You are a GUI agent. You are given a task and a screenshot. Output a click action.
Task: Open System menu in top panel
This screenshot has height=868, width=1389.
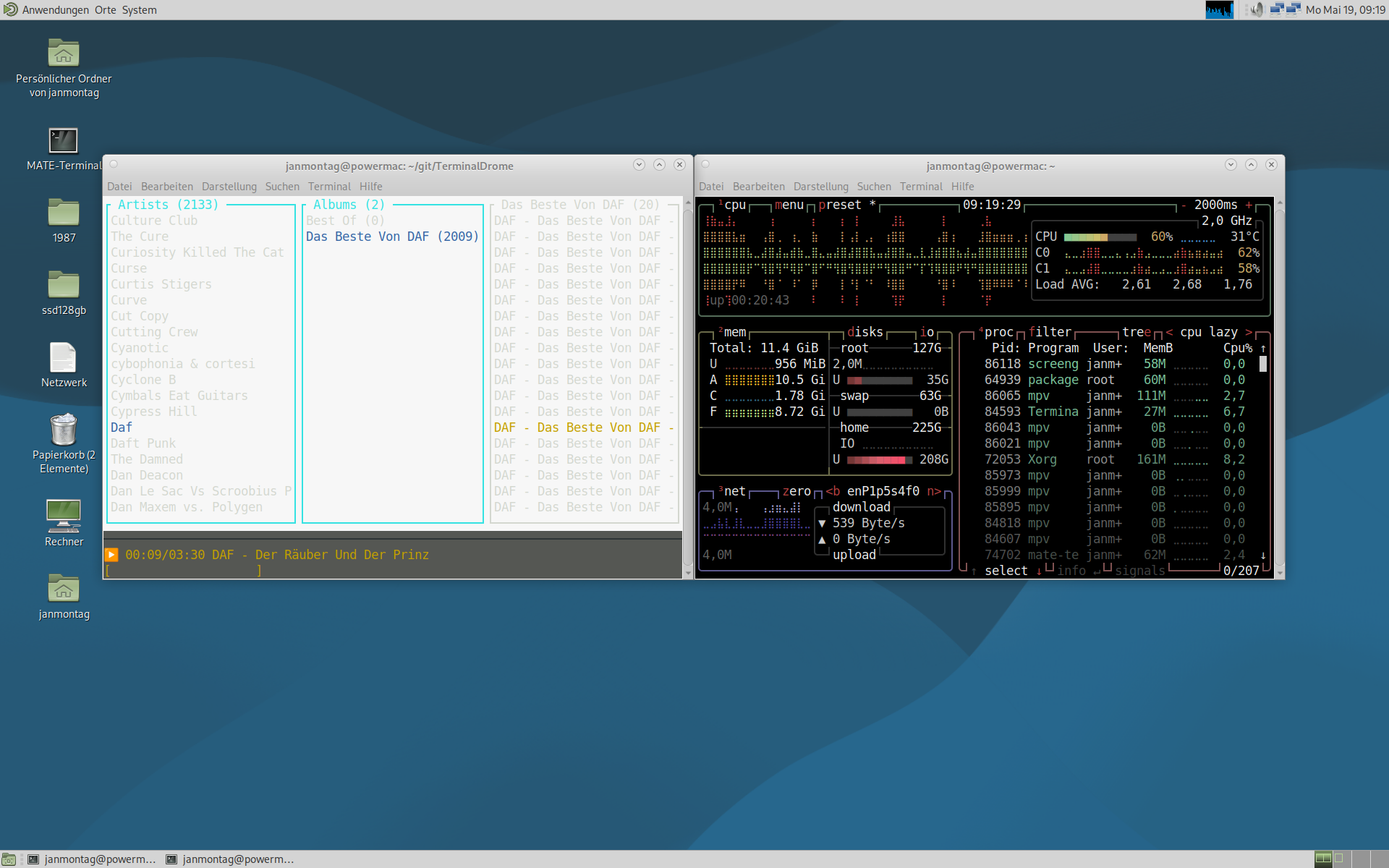[139, 9]
